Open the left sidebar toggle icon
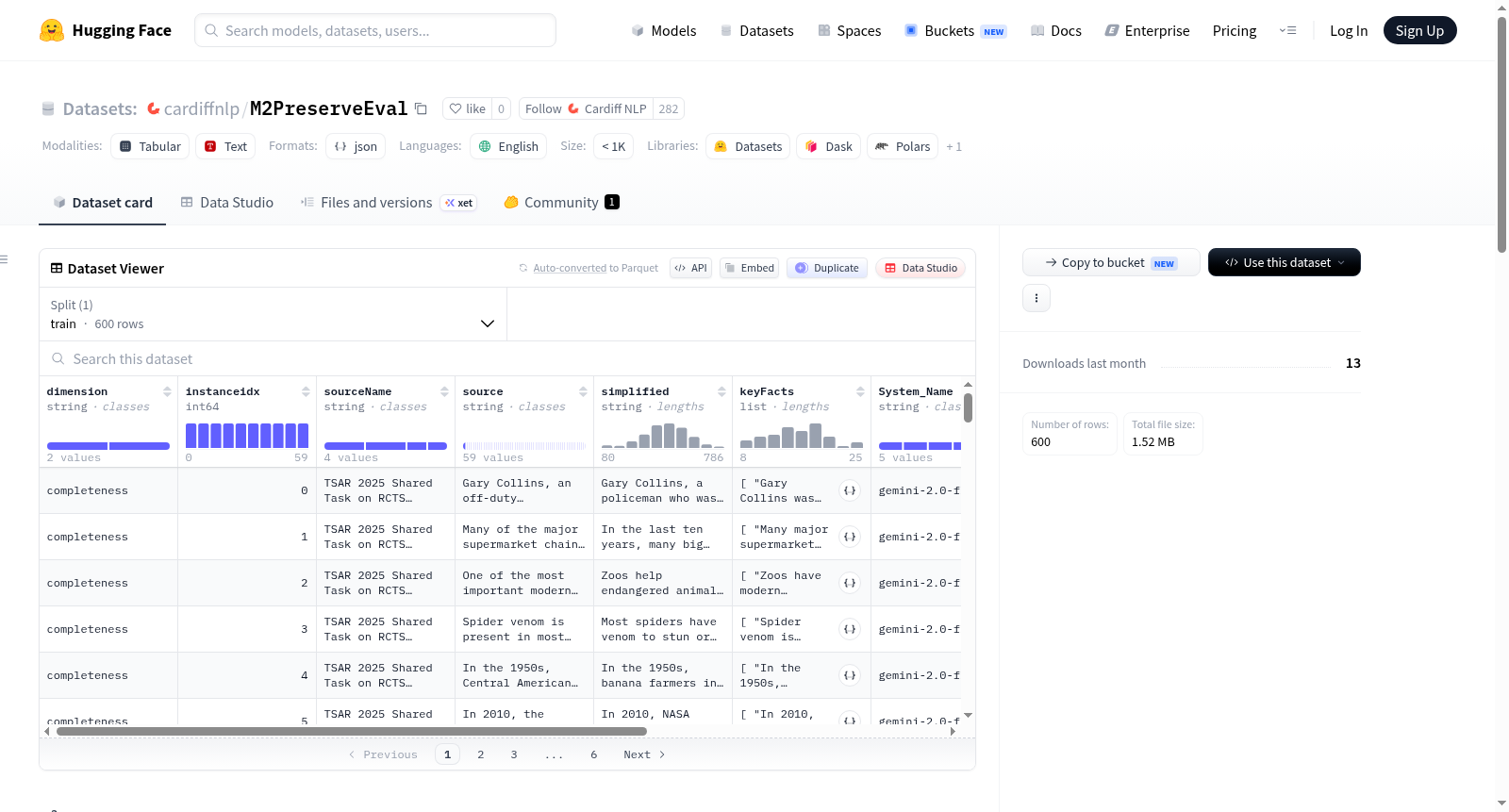Screen dimensions: 1509x812 point(4,259)
